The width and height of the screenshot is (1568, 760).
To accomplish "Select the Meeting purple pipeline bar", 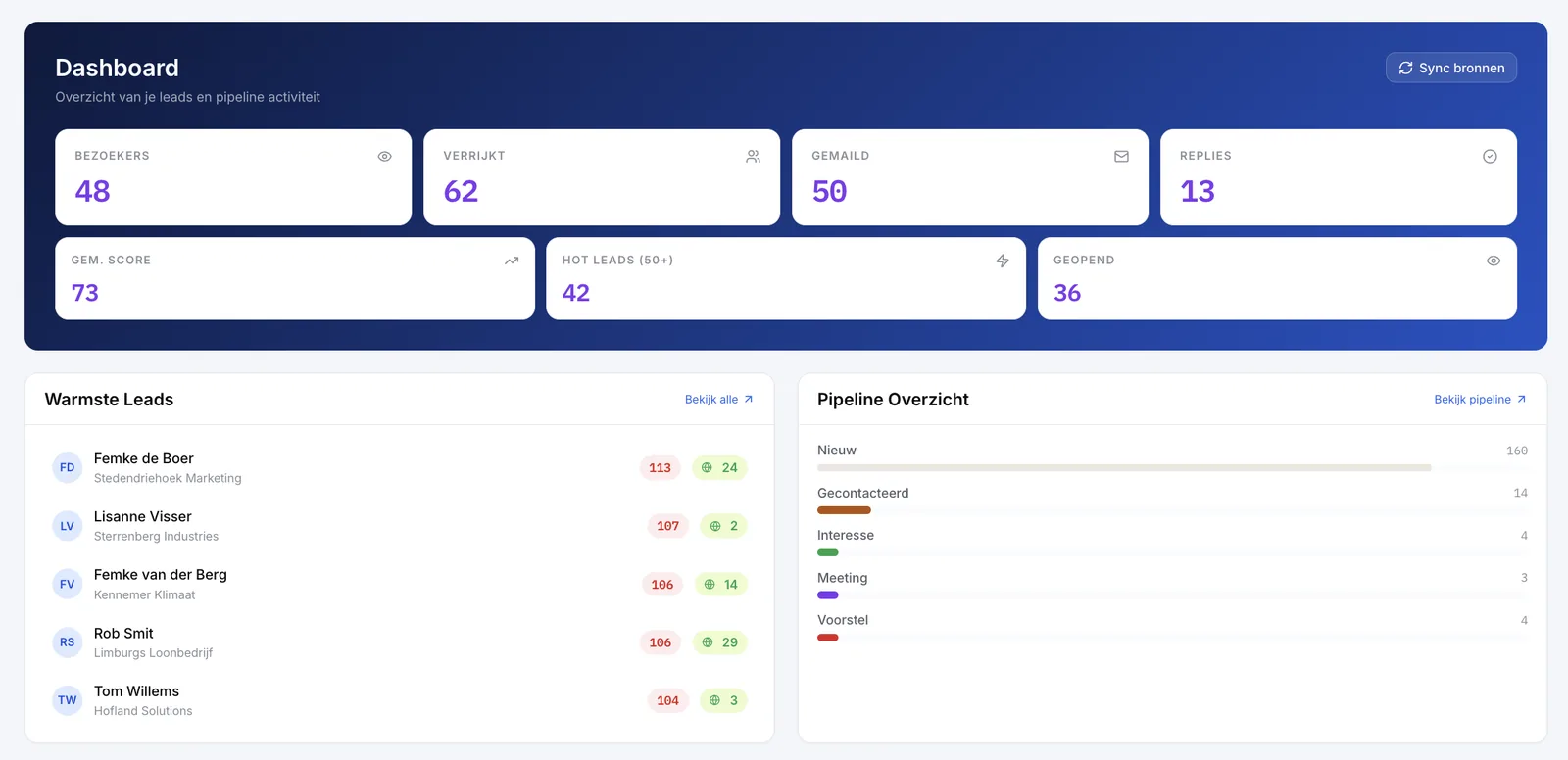I will click(x=828, y=594).
